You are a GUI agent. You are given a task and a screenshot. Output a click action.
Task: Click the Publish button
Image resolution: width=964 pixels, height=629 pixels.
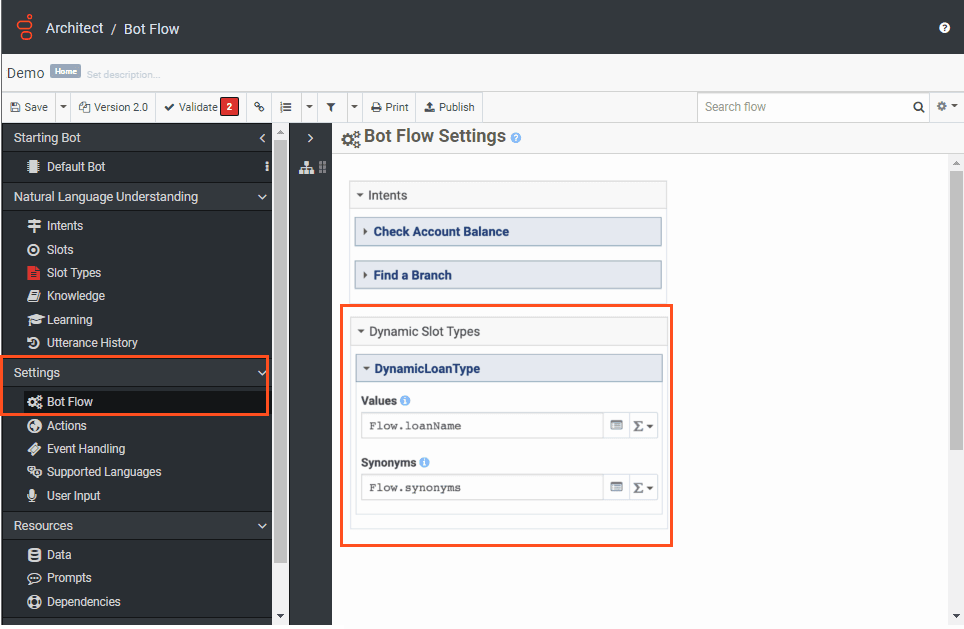tap(448, 107)
